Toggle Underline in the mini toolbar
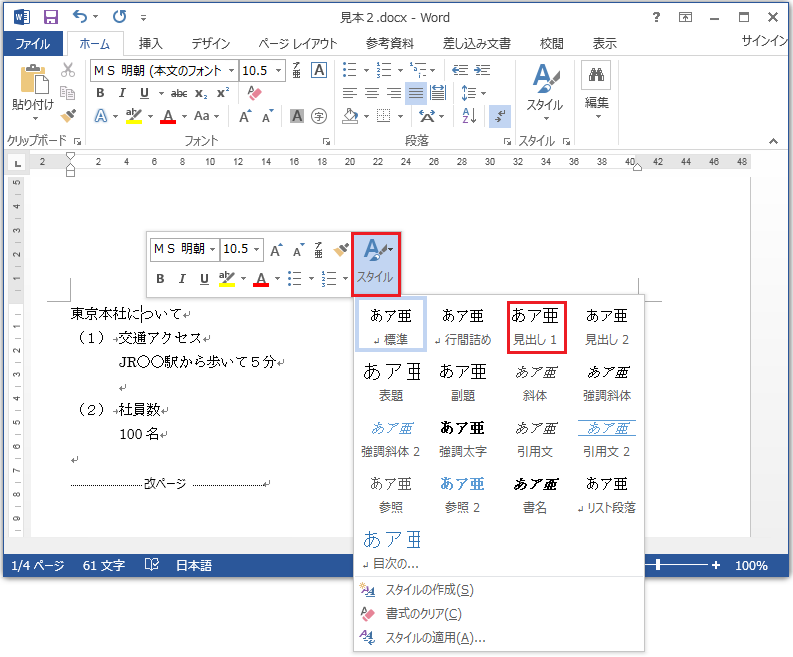 pos(204,279)
